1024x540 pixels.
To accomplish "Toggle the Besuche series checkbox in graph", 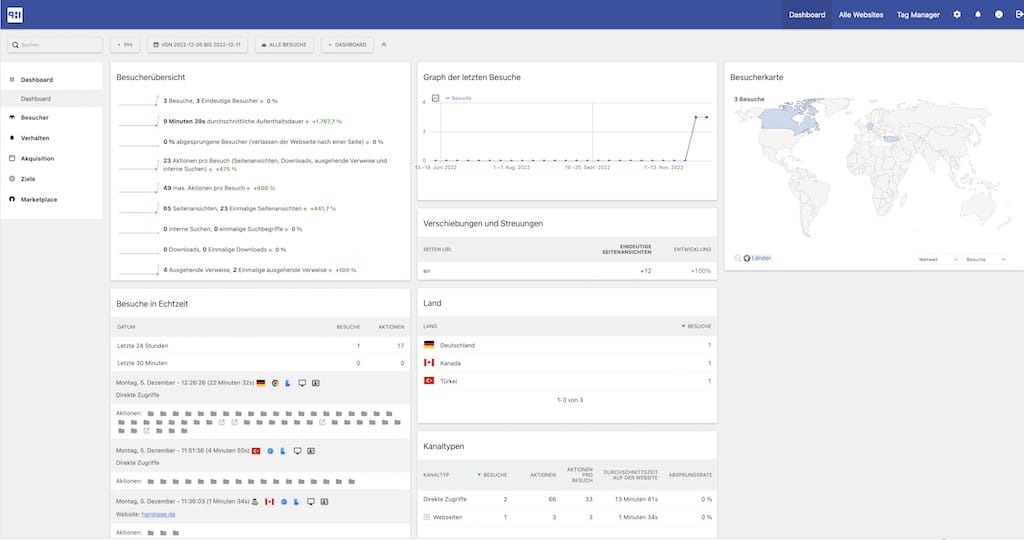I will click(435, 98).
